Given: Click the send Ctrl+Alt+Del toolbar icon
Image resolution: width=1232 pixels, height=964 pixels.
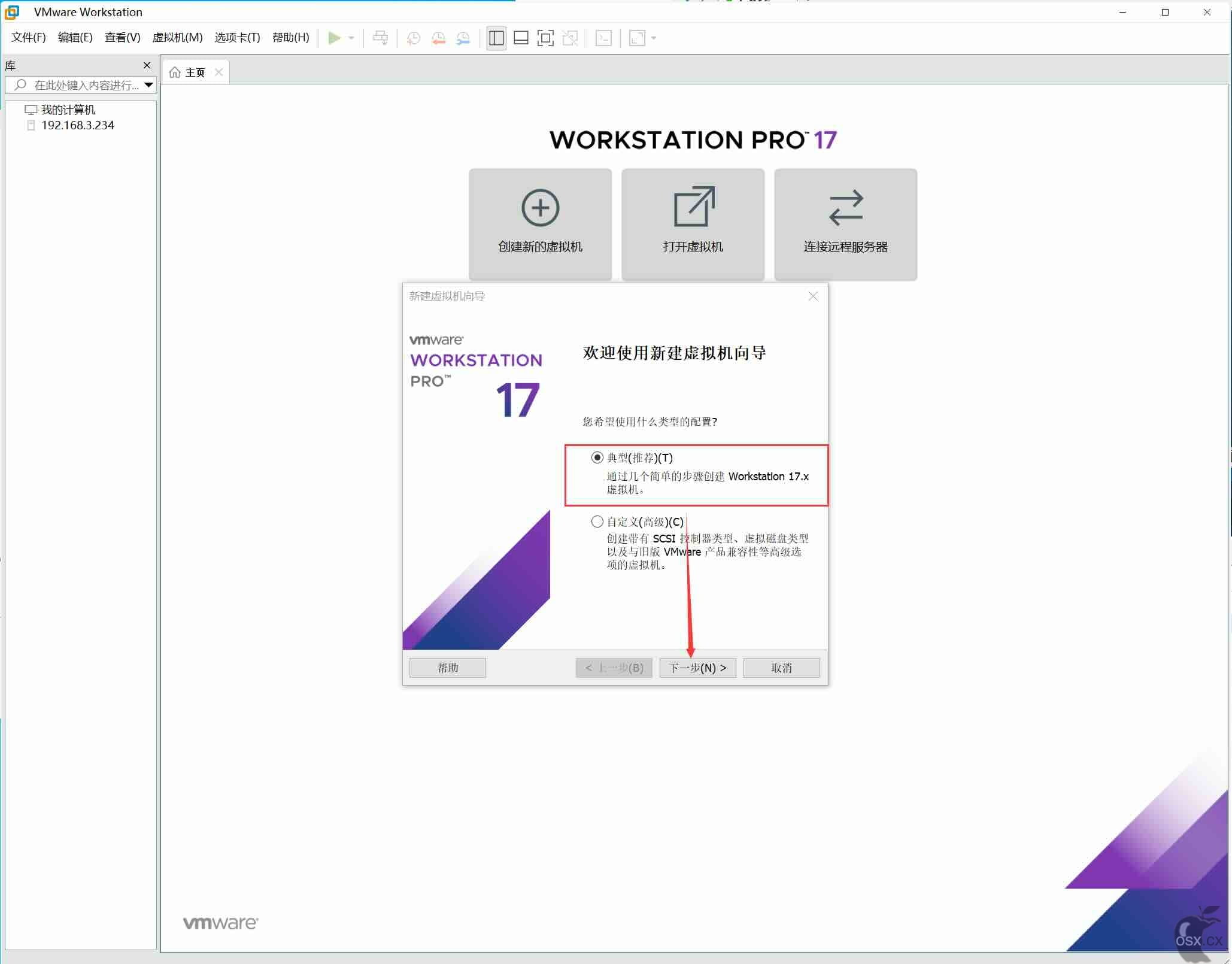Looking at the screenshot, I should tap(380, 38).
